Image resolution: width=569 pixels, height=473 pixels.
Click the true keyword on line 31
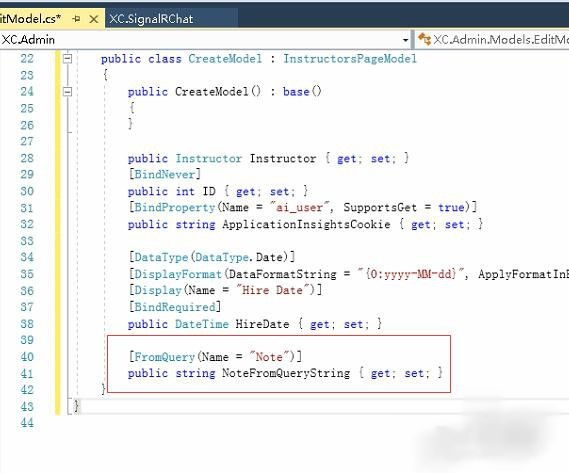coord(451,207)
